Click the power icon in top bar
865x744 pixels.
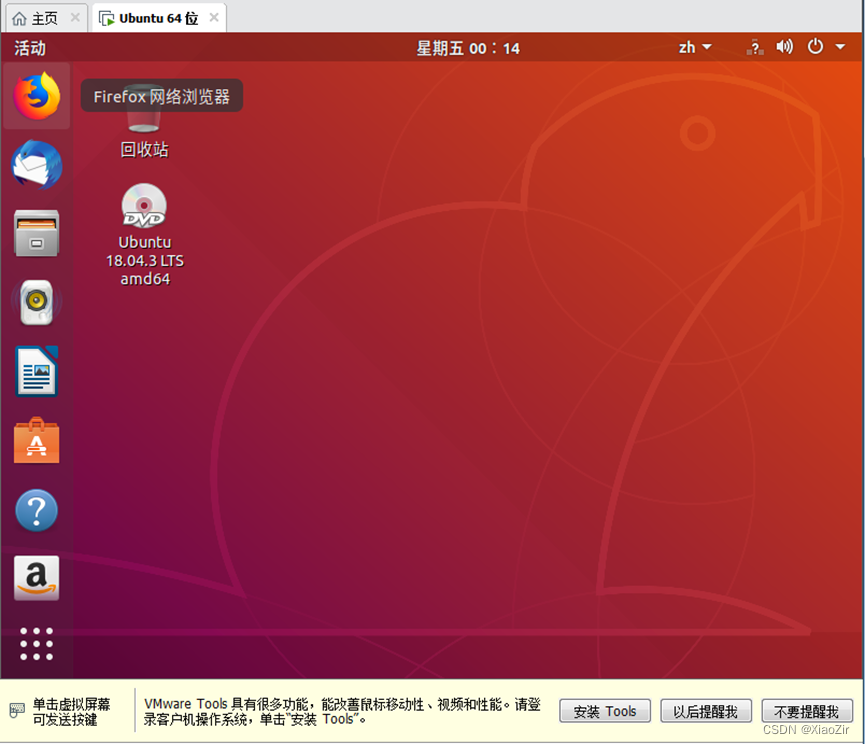pos(815,46)
